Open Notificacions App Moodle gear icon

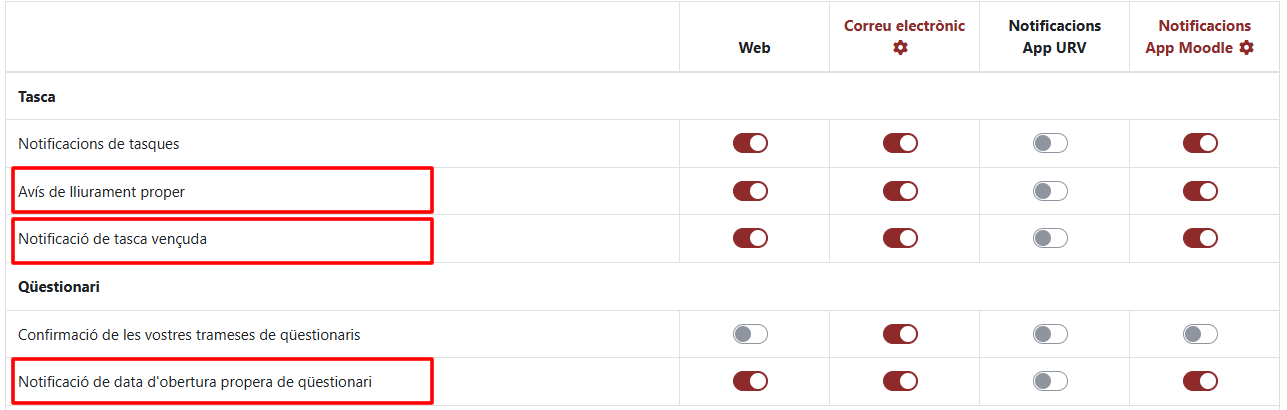pos(1246,48)
